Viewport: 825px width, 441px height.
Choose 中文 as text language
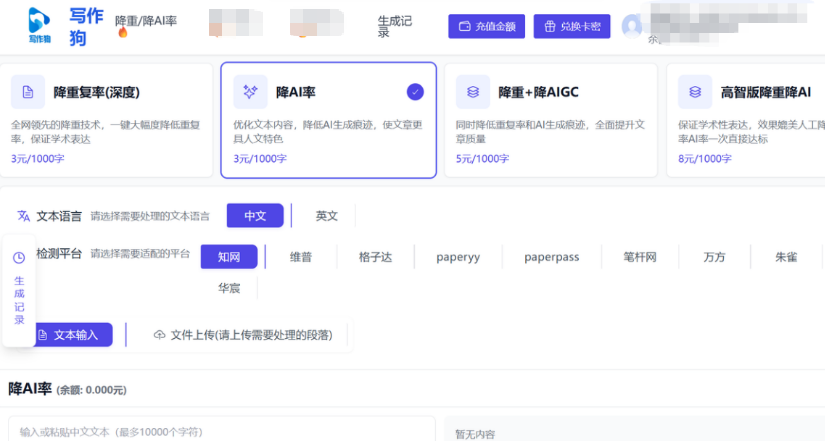point(255,216)
